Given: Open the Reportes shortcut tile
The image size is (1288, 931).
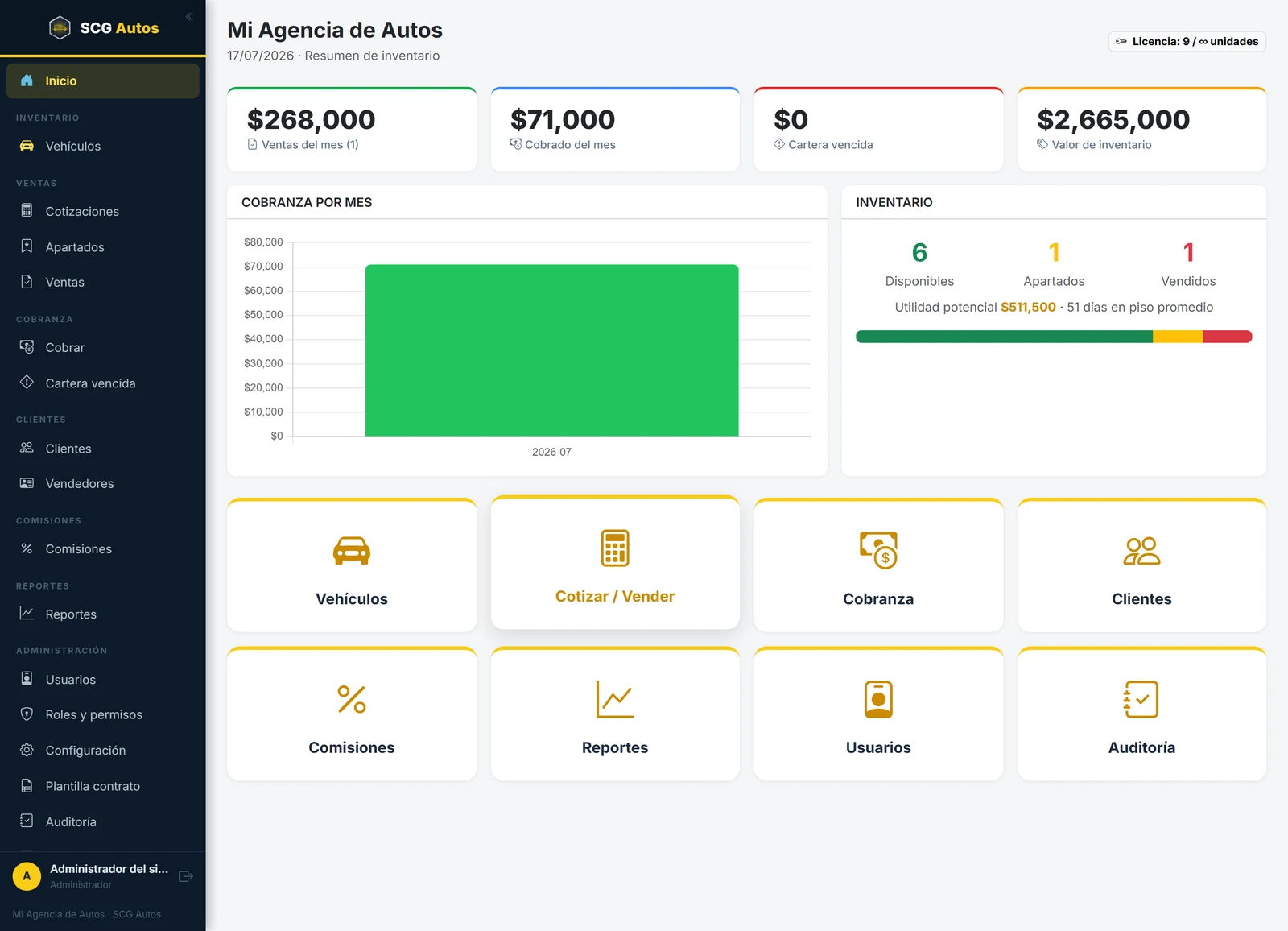Looking at the screenshot, I should click(x=615, y=714).
